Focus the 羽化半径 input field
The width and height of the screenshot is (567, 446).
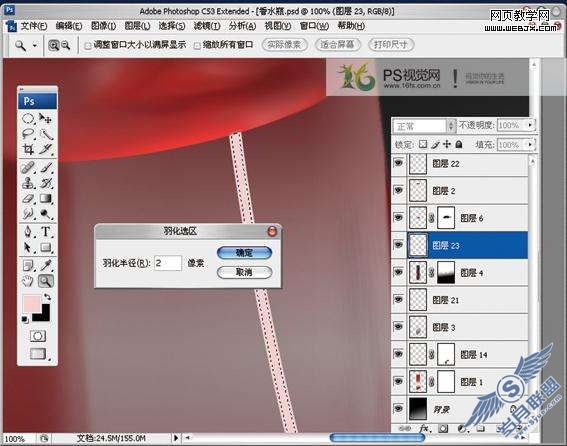coord(167,263)
